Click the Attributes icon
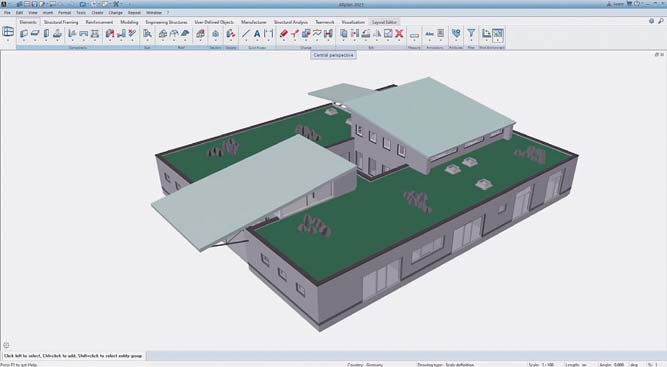The image size is (667, 367). 456,33
